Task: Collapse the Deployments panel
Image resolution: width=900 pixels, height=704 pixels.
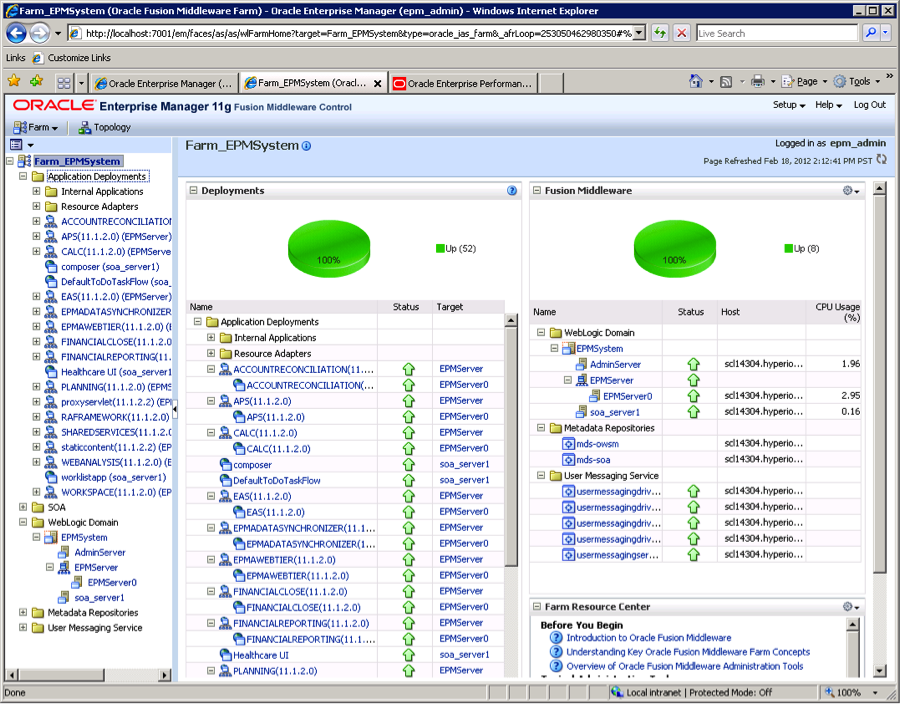Action: (x=193, y=190)
